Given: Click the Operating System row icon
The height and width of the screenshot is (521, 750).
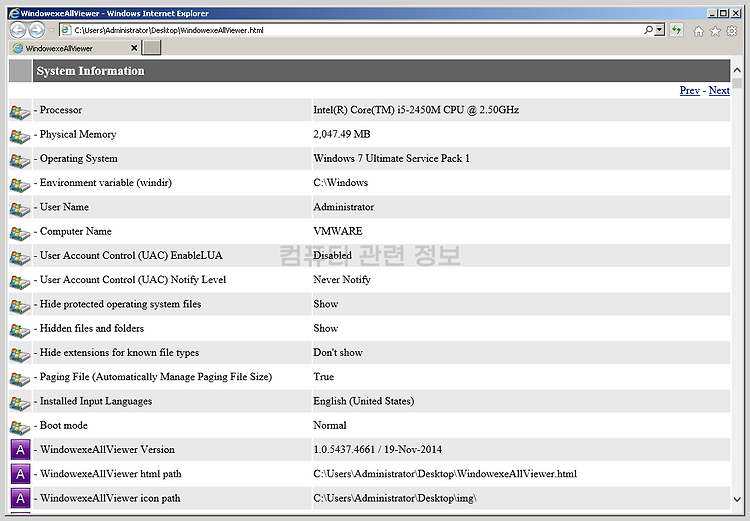Looking at the screenshot, I should 20,161.
